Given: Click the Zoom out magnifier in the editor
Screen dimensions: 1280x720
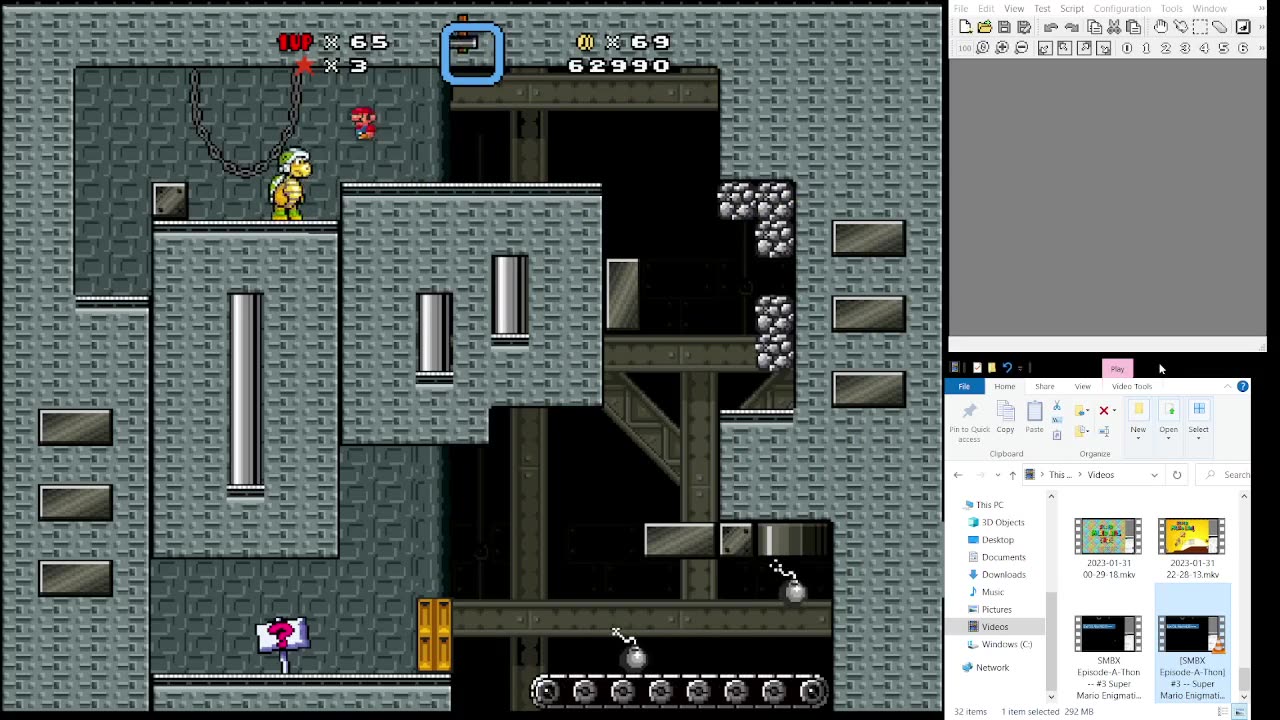Looking at the screenshot, I should pyautogui.click(x=1021, y=47).
